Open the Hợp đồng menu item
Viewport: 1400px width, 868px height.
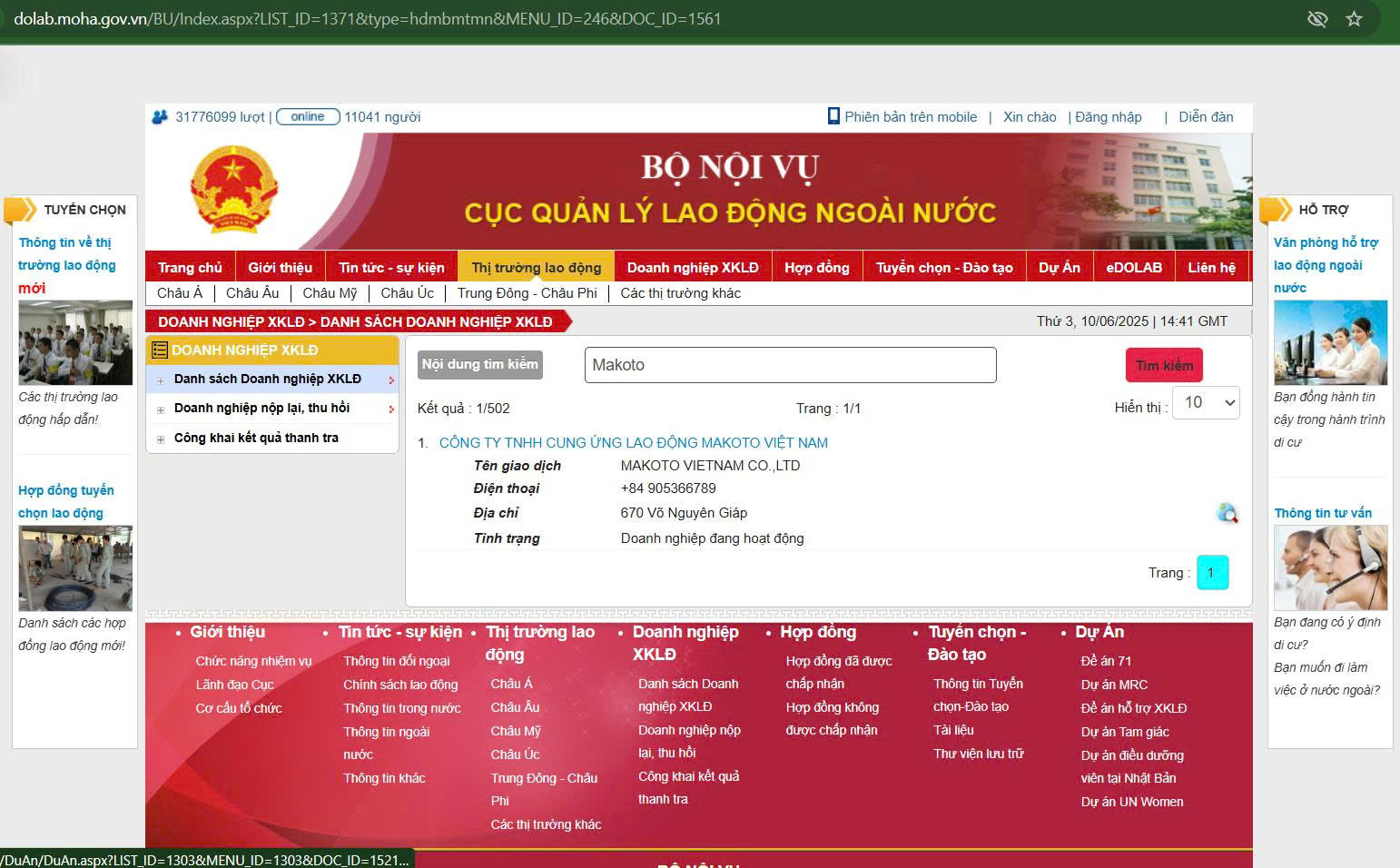tap(816, 268)
